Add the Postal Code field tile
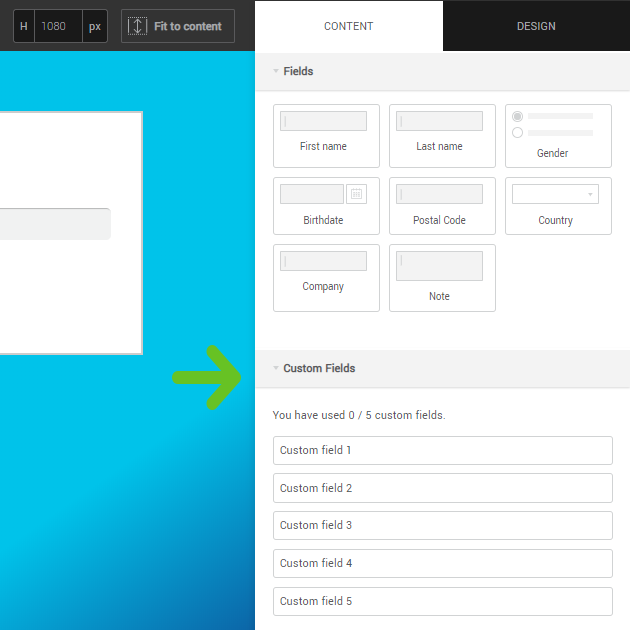Image resolution: width=630 pixels, height=630 pixels. pos(442,205)
